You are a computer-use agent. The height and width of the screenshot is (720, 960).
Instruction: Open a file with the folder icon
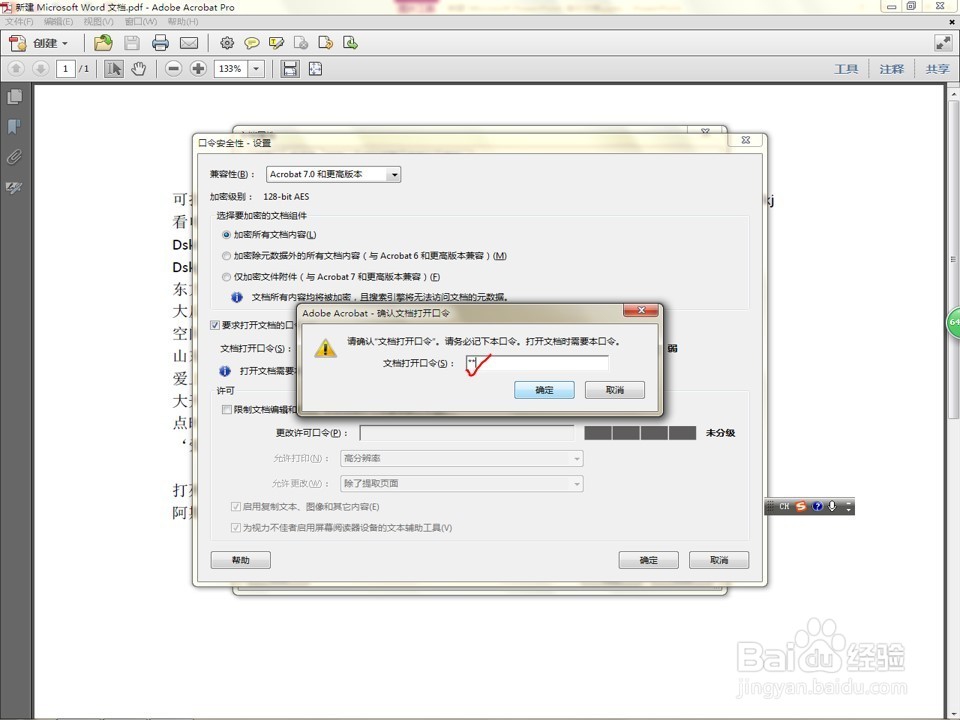point(103,43)
